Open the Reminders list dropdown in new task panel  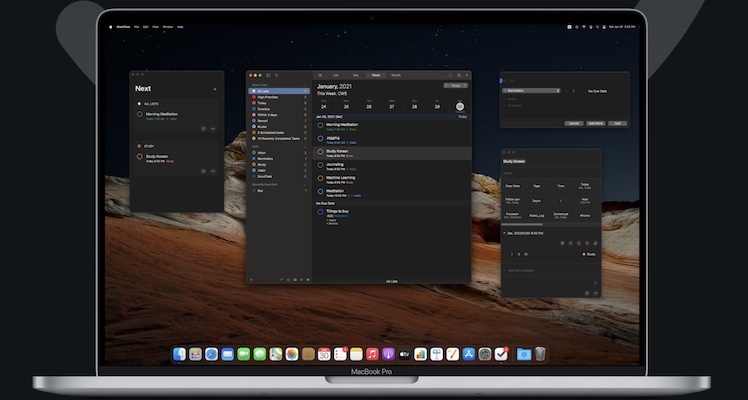pyautogui.click(x=532, y=91)
